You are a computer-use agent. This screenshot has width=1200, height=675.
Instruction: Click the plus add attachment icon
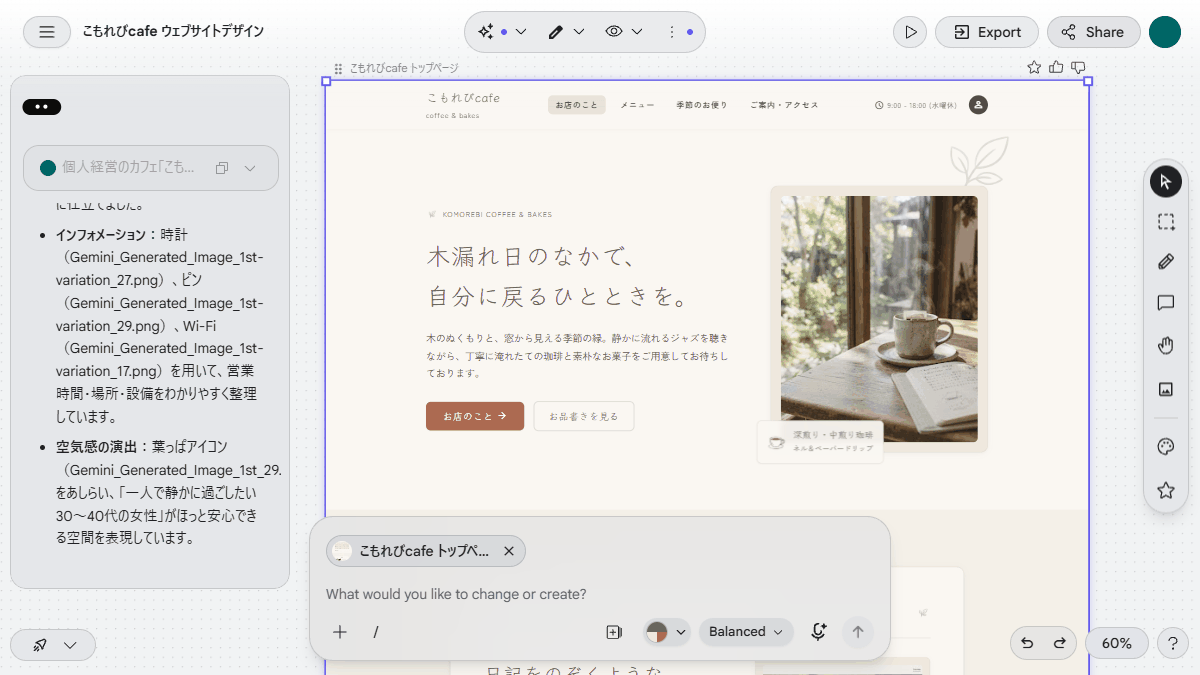340,632
